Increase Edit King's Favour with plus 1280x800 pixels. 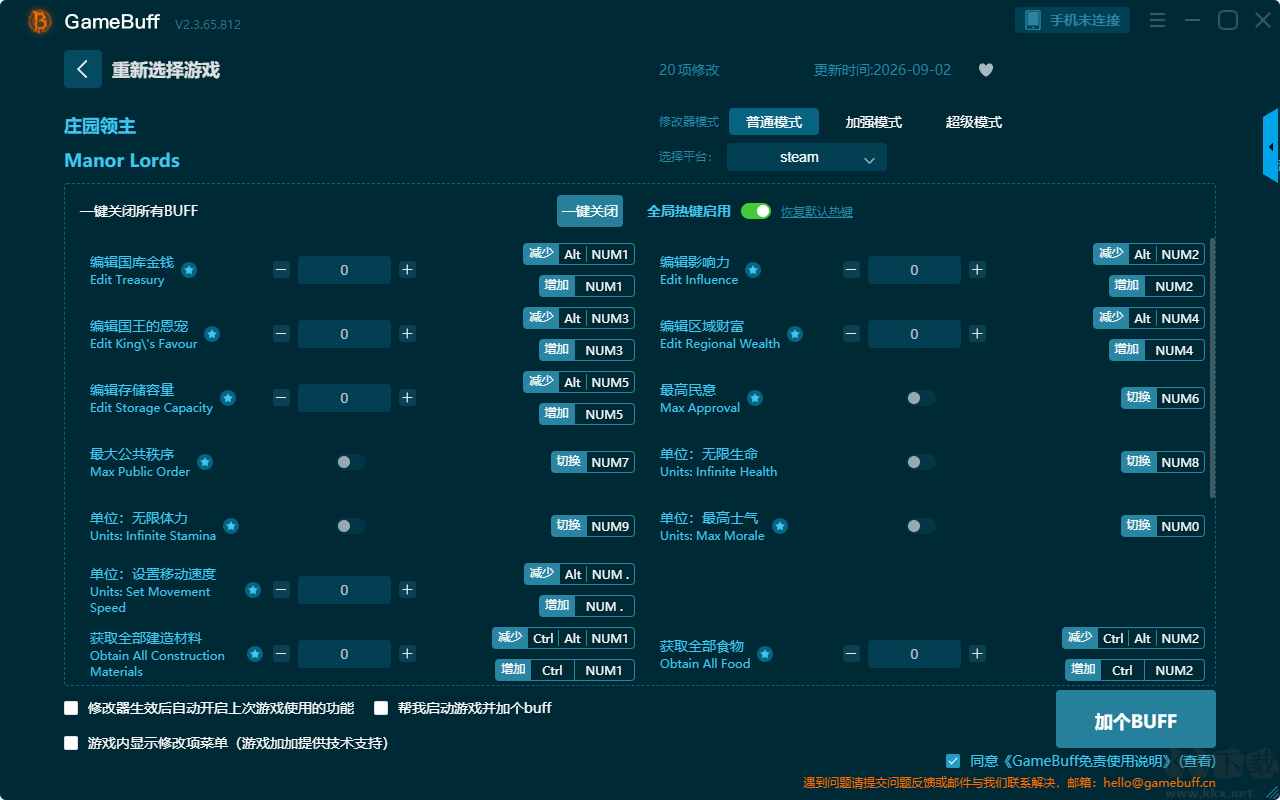pyautogui.click(x=407, y=334)
